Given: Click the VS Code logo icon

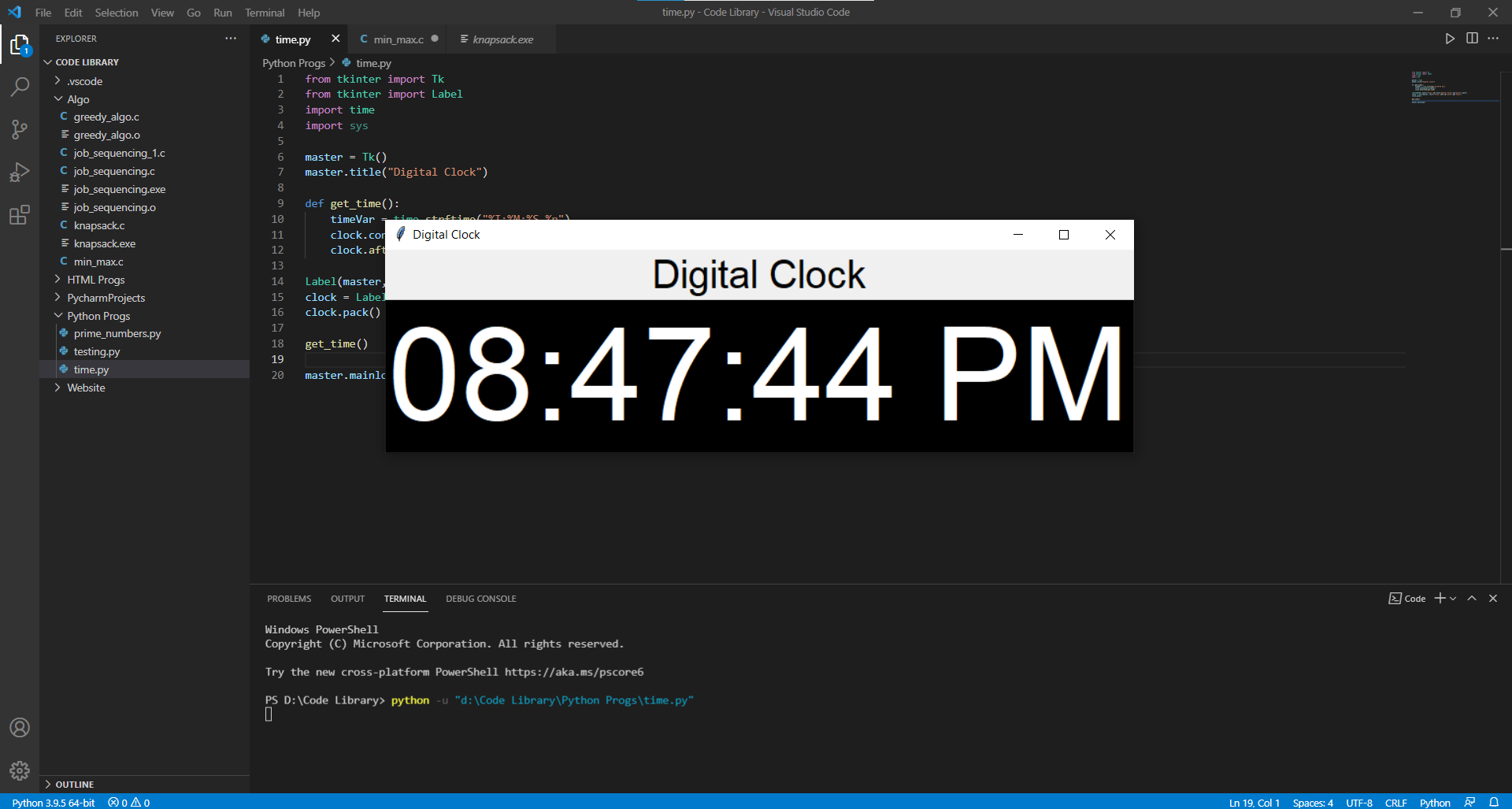Looking at the screenshot, I should tap(14, 13).
